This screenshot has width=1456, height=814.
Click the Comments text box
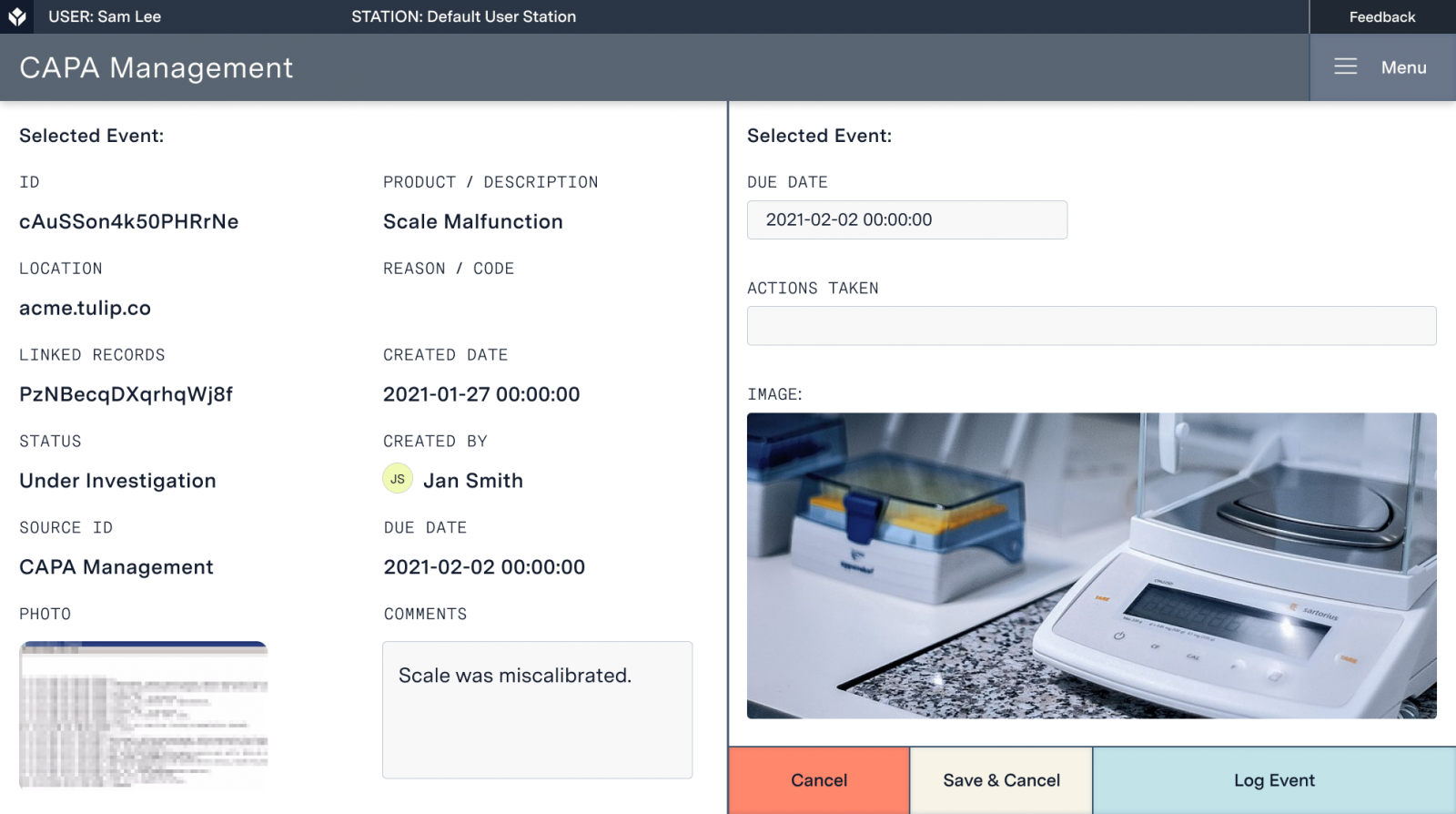pos(537,709)
